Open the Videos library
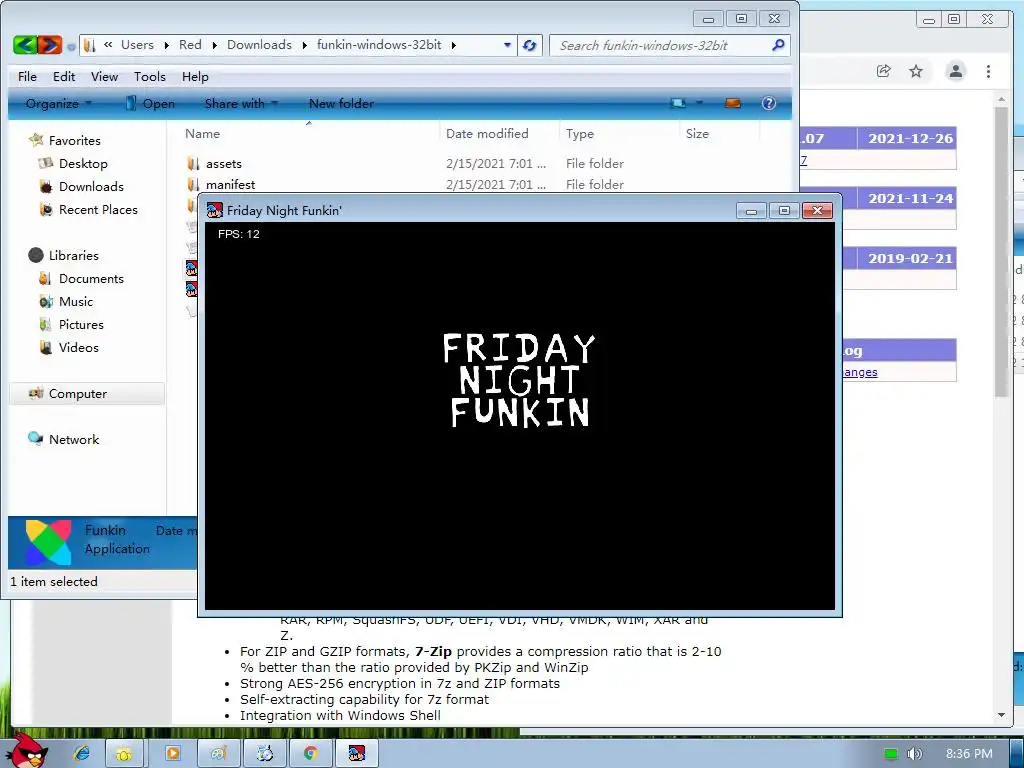Screen dimensions: 1024x768 click(78, 347)
